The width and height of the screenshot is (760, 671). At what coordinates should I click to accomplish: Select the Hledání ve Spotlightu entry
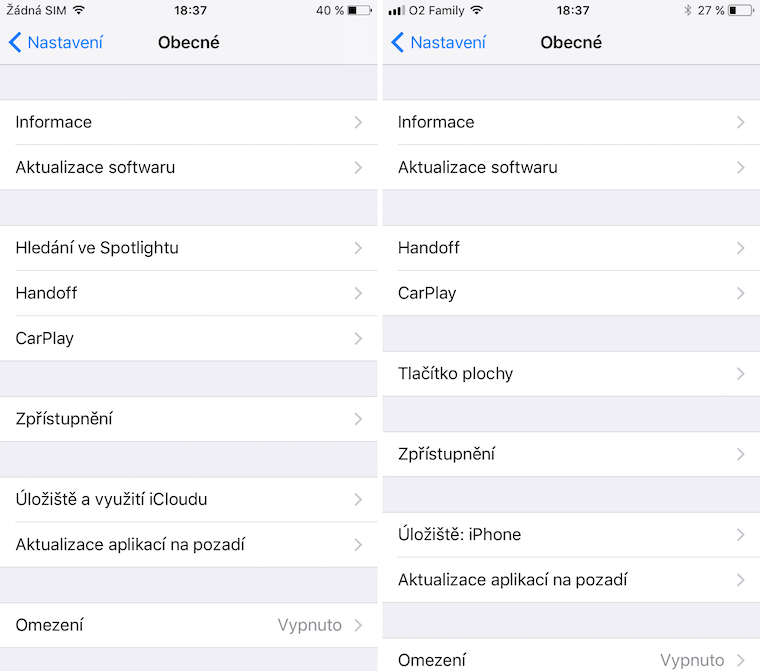[x=97, y=248]
